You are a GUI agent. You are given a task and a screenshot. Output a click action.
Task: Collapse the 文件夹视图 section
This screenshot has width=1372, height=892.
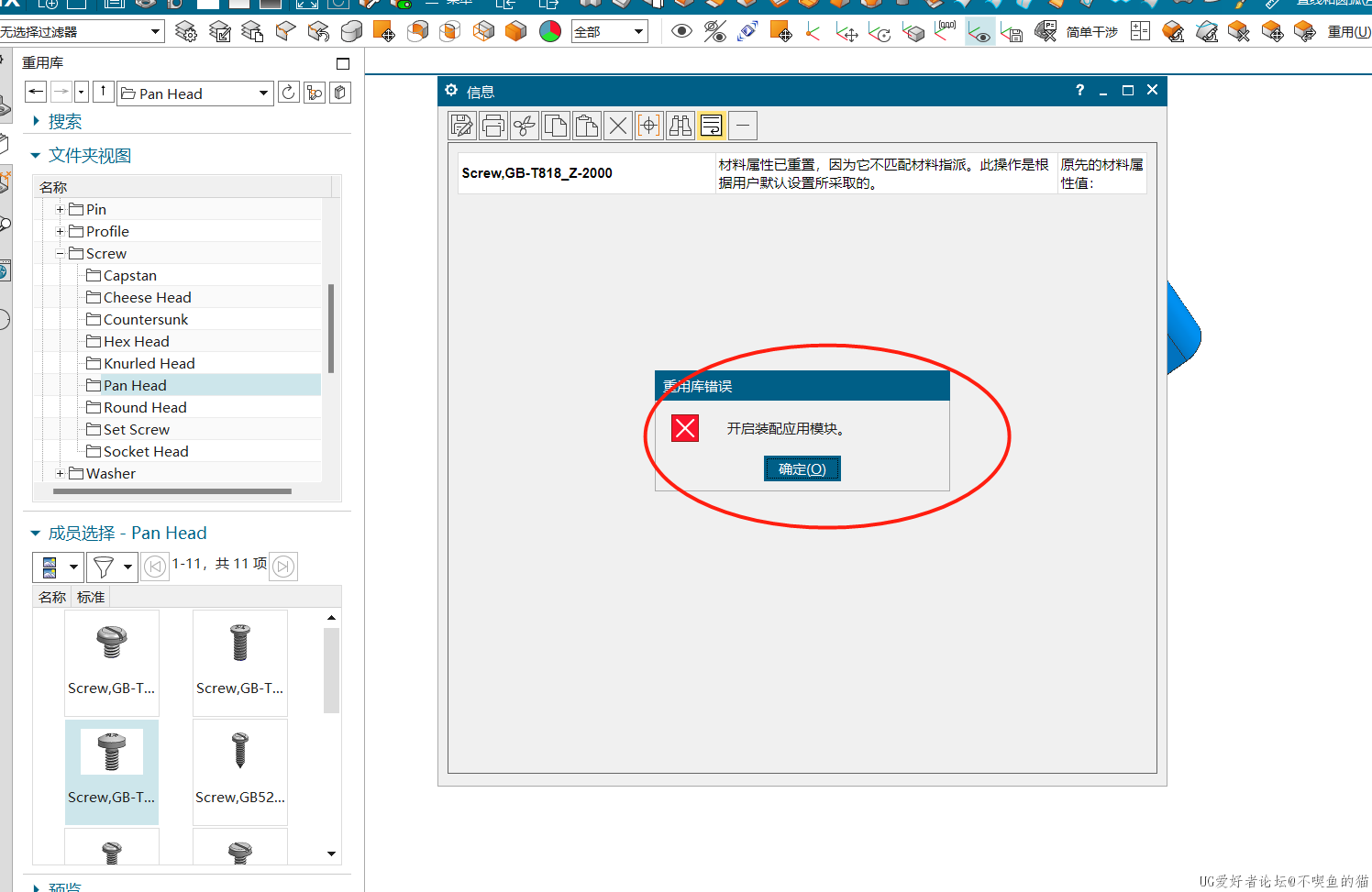point(36,156)
